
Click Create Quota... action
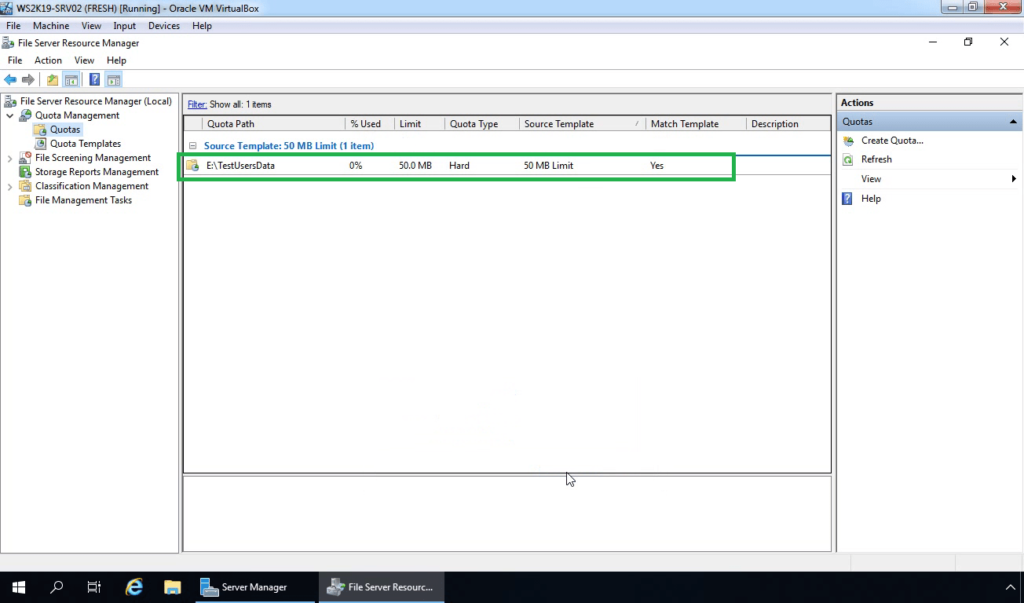point(892,140)
